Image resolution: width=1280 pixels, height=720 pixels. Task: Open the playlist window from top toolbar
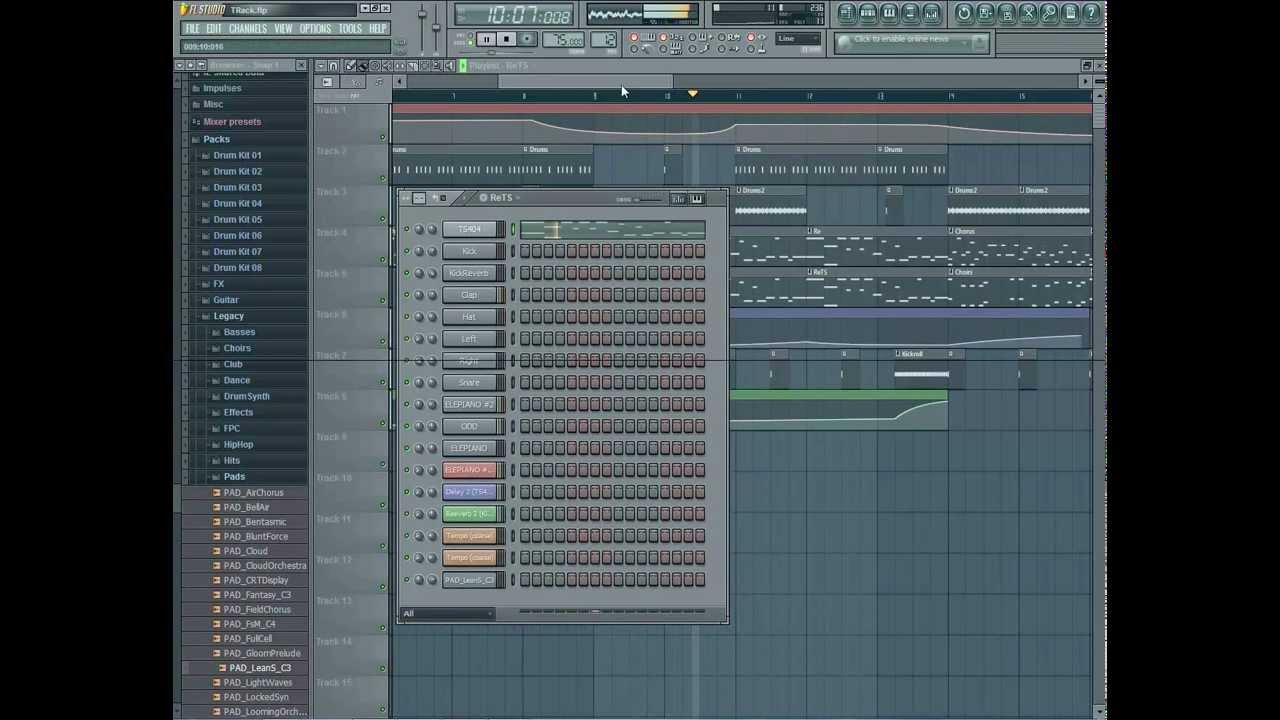(846, 13)
